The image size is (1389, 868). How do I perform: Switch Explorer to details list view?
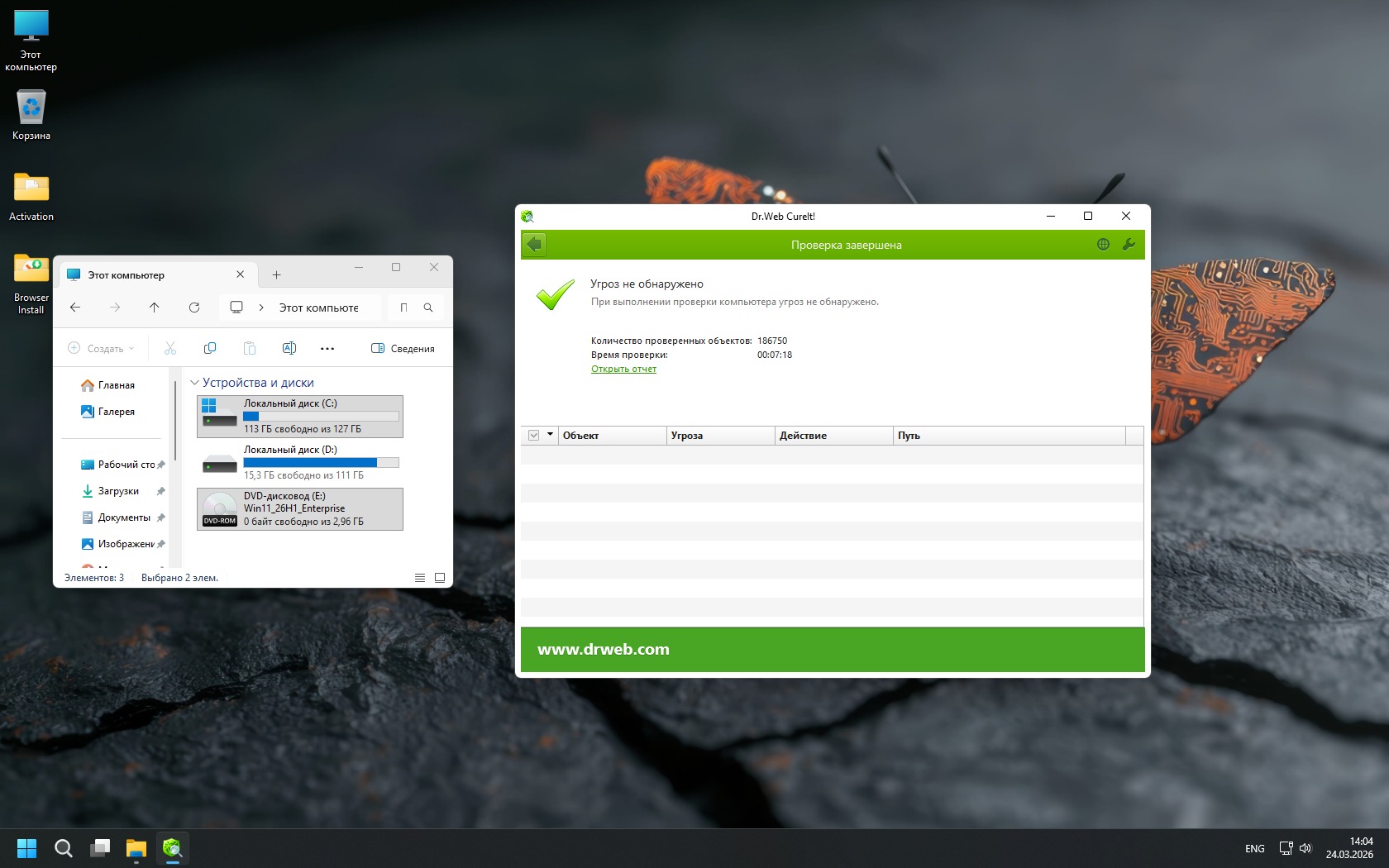pyautogui.click(x=420, y=578)
